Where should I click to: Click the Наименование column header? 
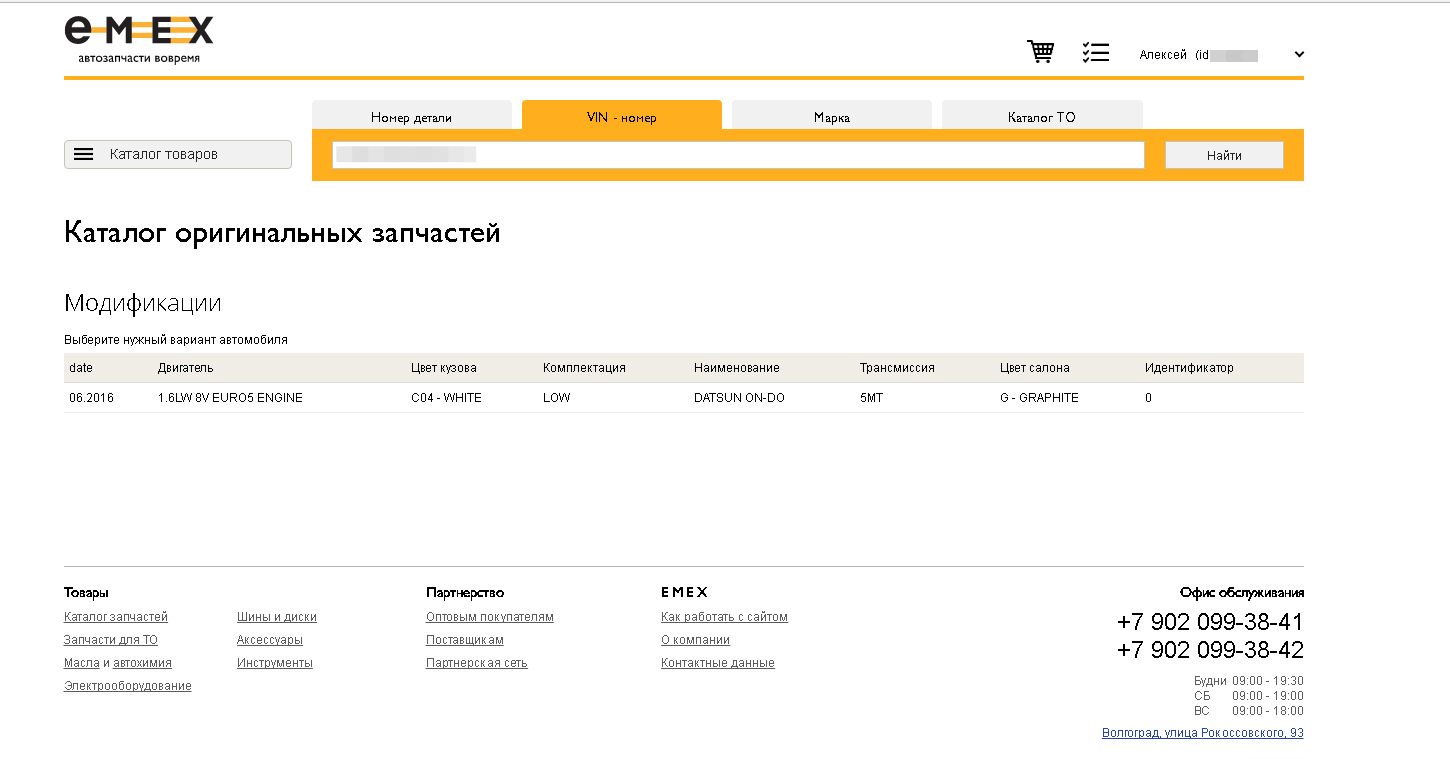[x=736, y=368]
